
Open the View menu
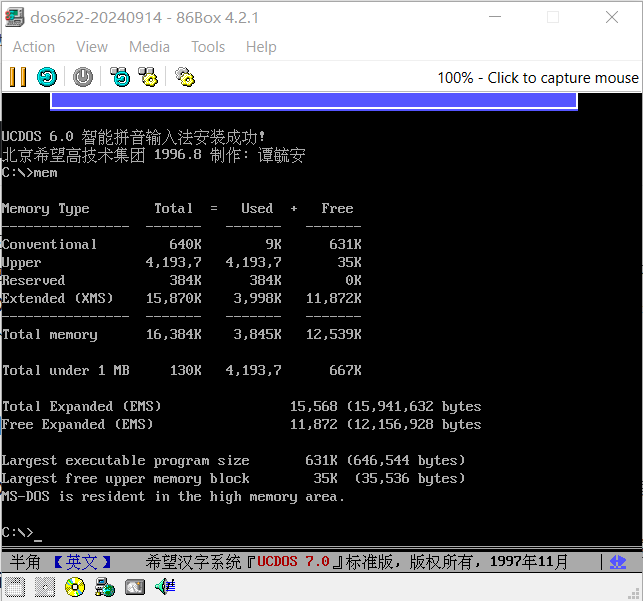92,47
